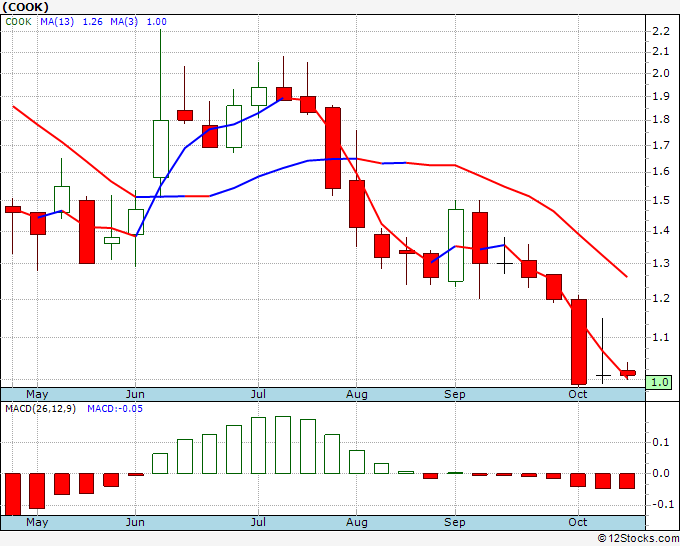Click the tallest green MACD histogram bar in July

[x=283, y=445]
